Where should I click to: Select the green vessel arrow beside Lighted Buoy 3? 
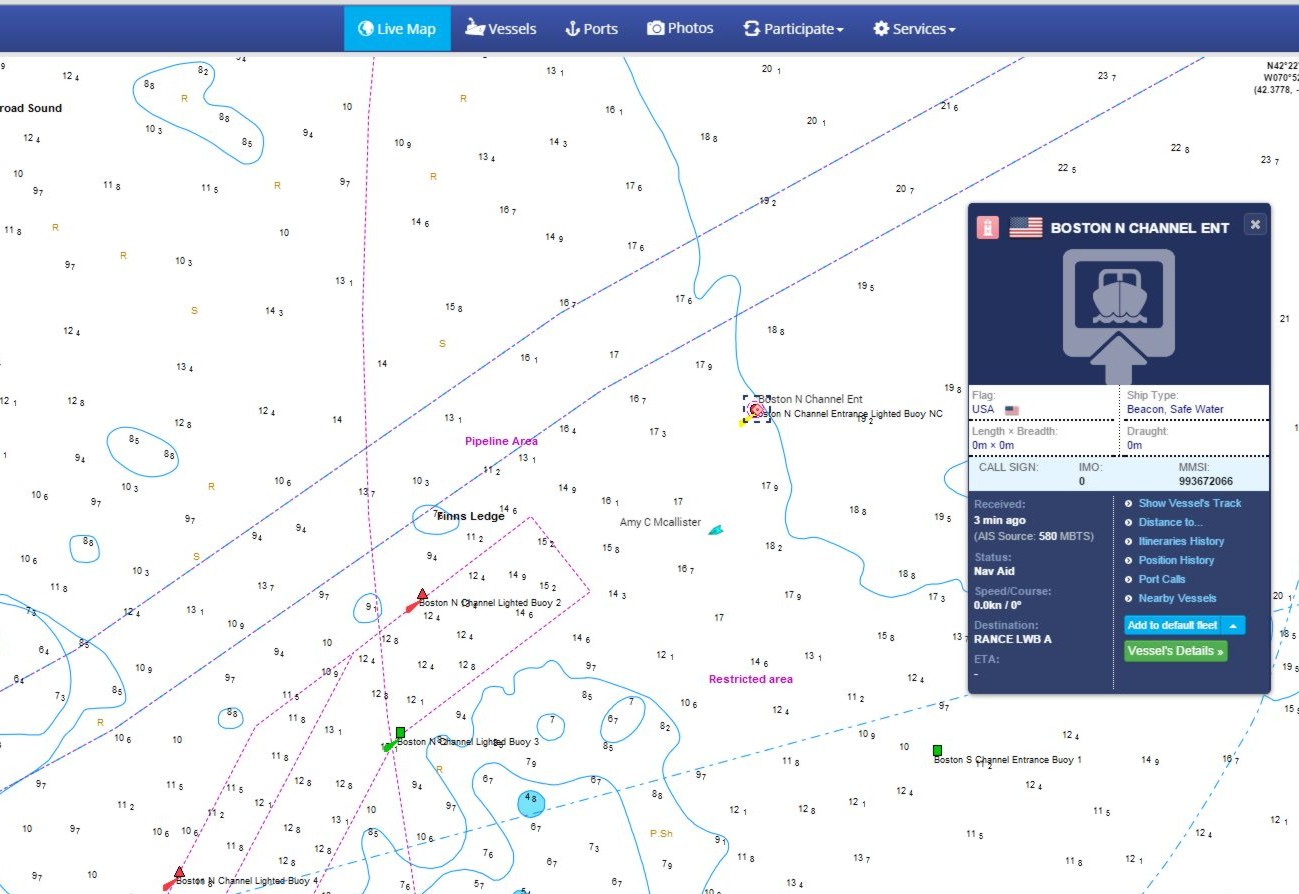389,746
